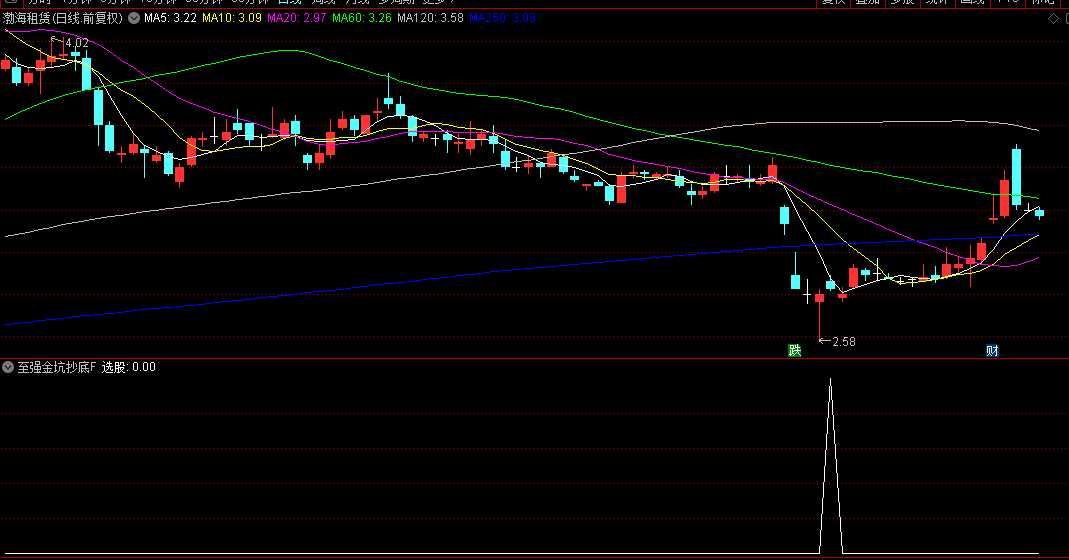Select the MA5: 3.22 label
This screenshot has height=560, width=1069.
170,18
